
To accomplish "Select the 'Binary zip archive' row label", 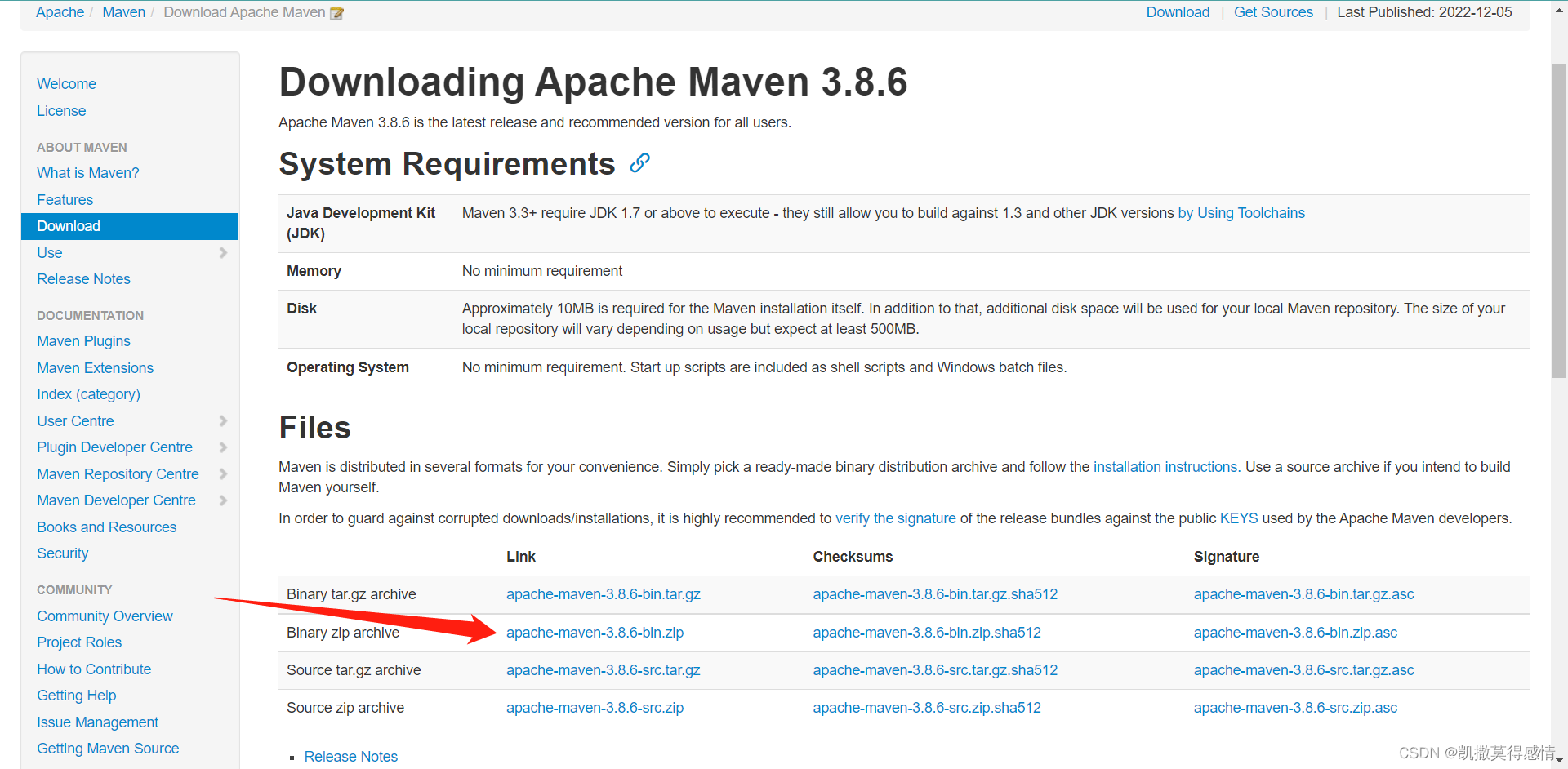I will coord(343,633).
